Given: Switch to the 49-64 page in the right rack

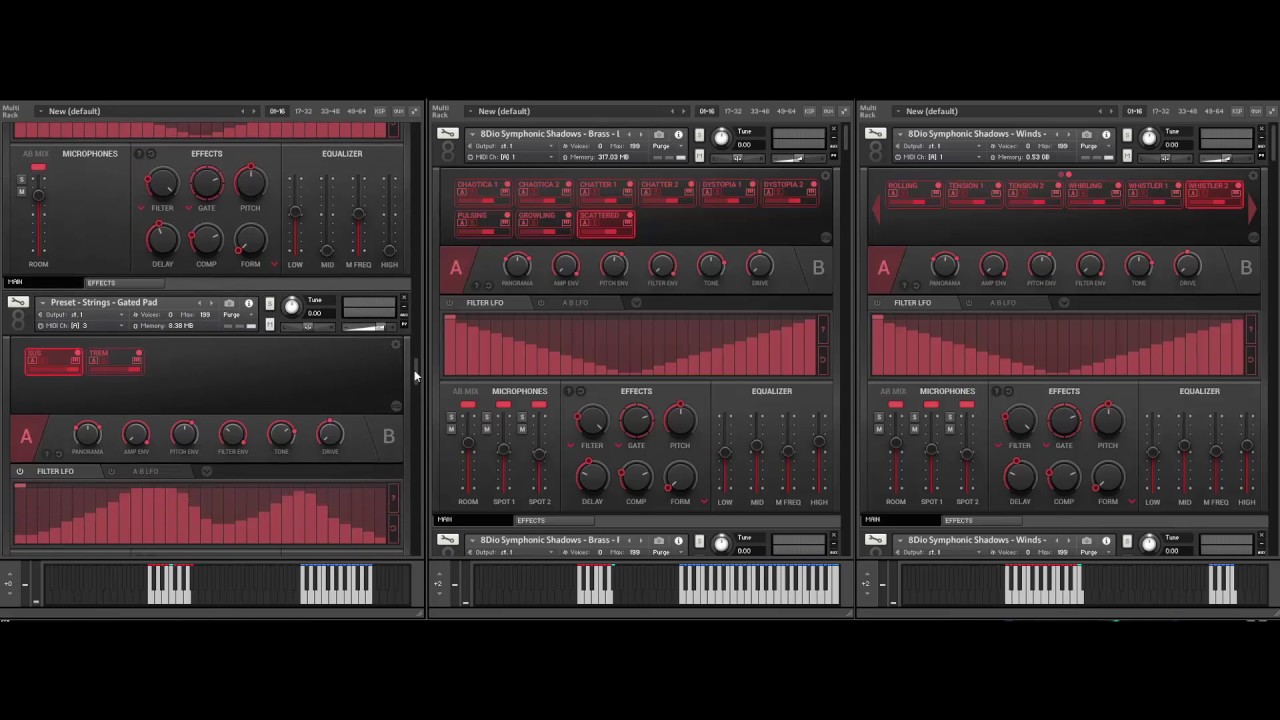Looking at the screenshot, I should [1214, 111].
